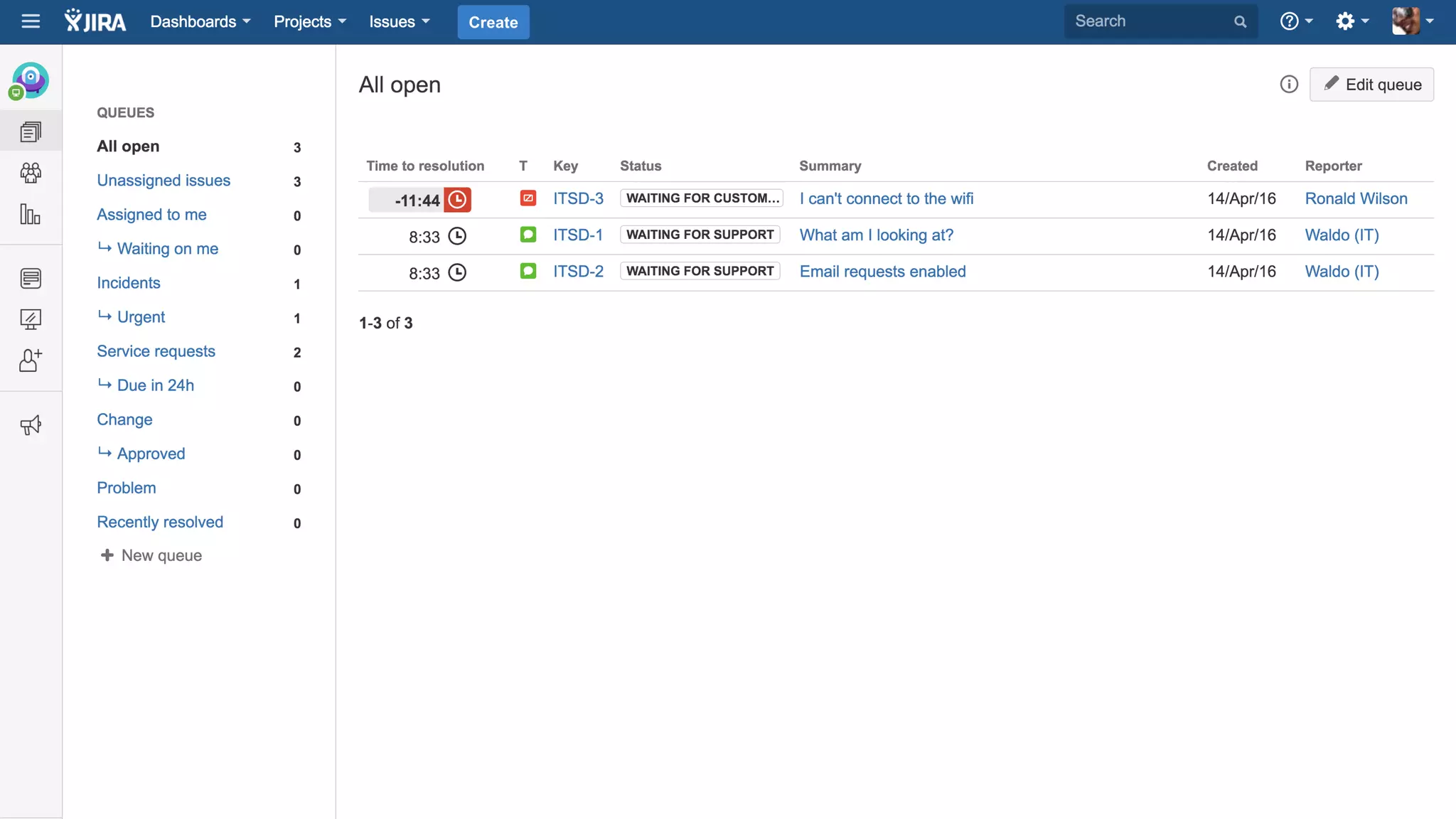Click the Knowledge base sidebar icon
Image resolution: width=1456 pixels, height=819 pixels.
pos(31,278)
